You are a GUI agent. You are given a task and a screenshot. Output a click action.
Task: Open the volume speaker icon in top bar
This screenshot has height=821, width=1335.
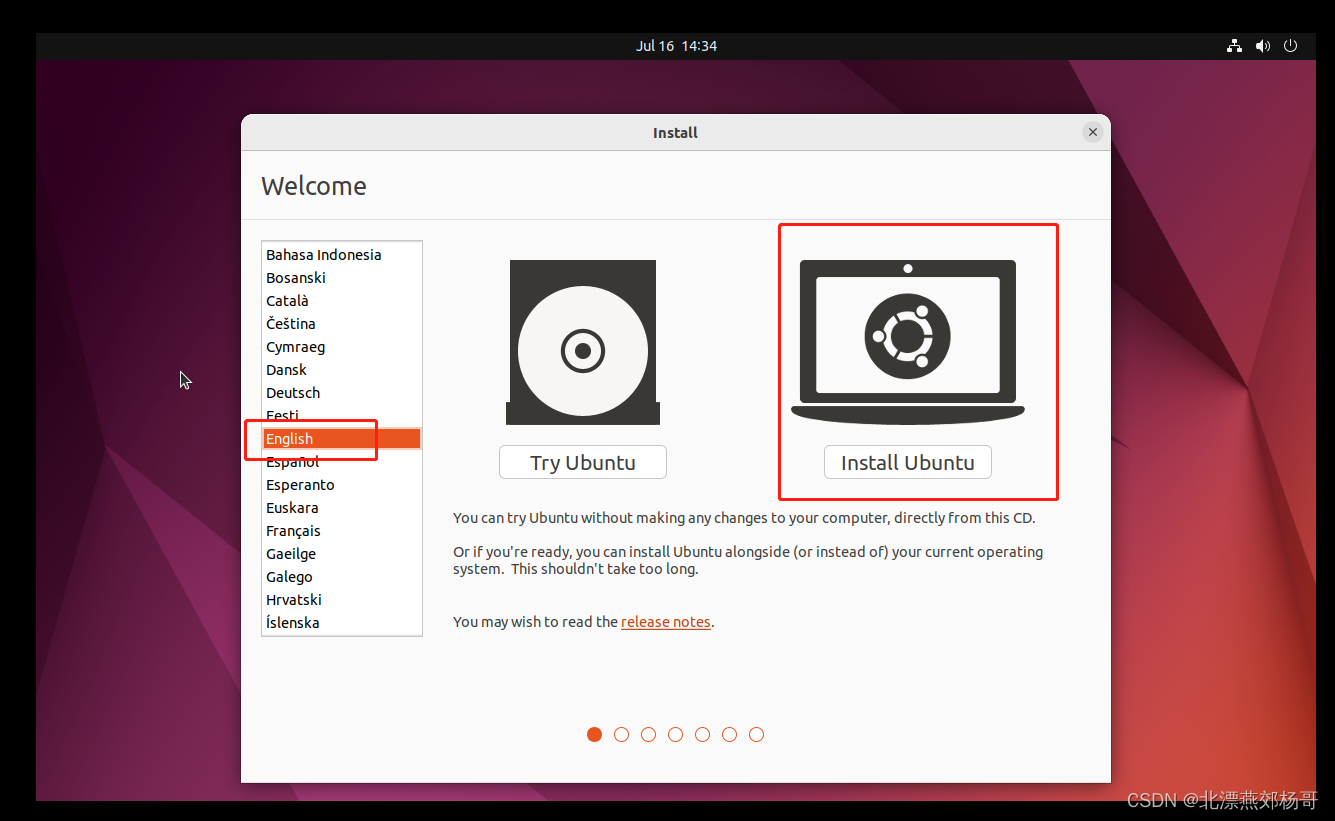pyautogui.click(x=1263, y=46)
